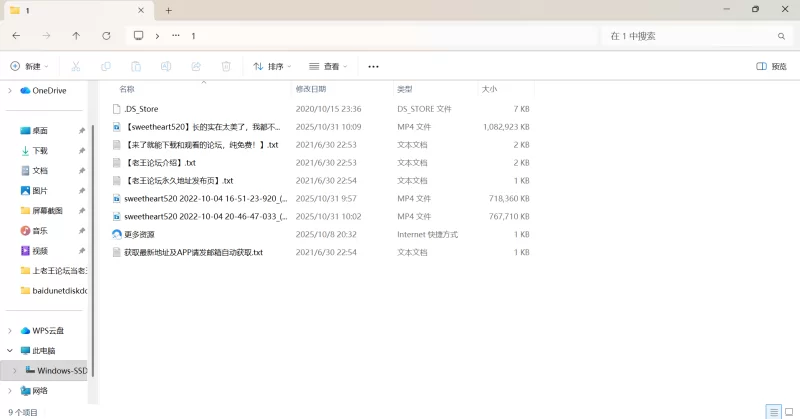Expand the 此电脑 tree node
The width and height of the screenshot is (800, 419).
click(11, 351)
